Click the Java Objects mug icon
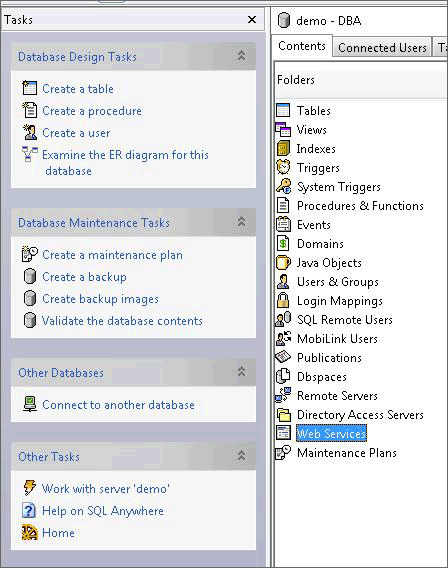The width and height of the screenshot is (448, 568). [283, 262]
